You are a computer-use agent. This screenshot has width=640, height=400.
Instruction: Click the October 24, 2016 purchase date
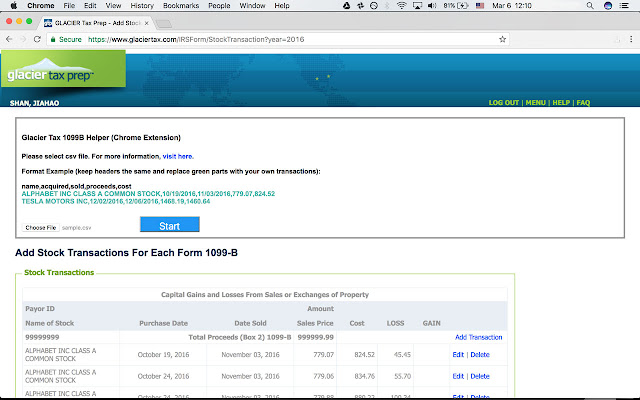(163, 376)
